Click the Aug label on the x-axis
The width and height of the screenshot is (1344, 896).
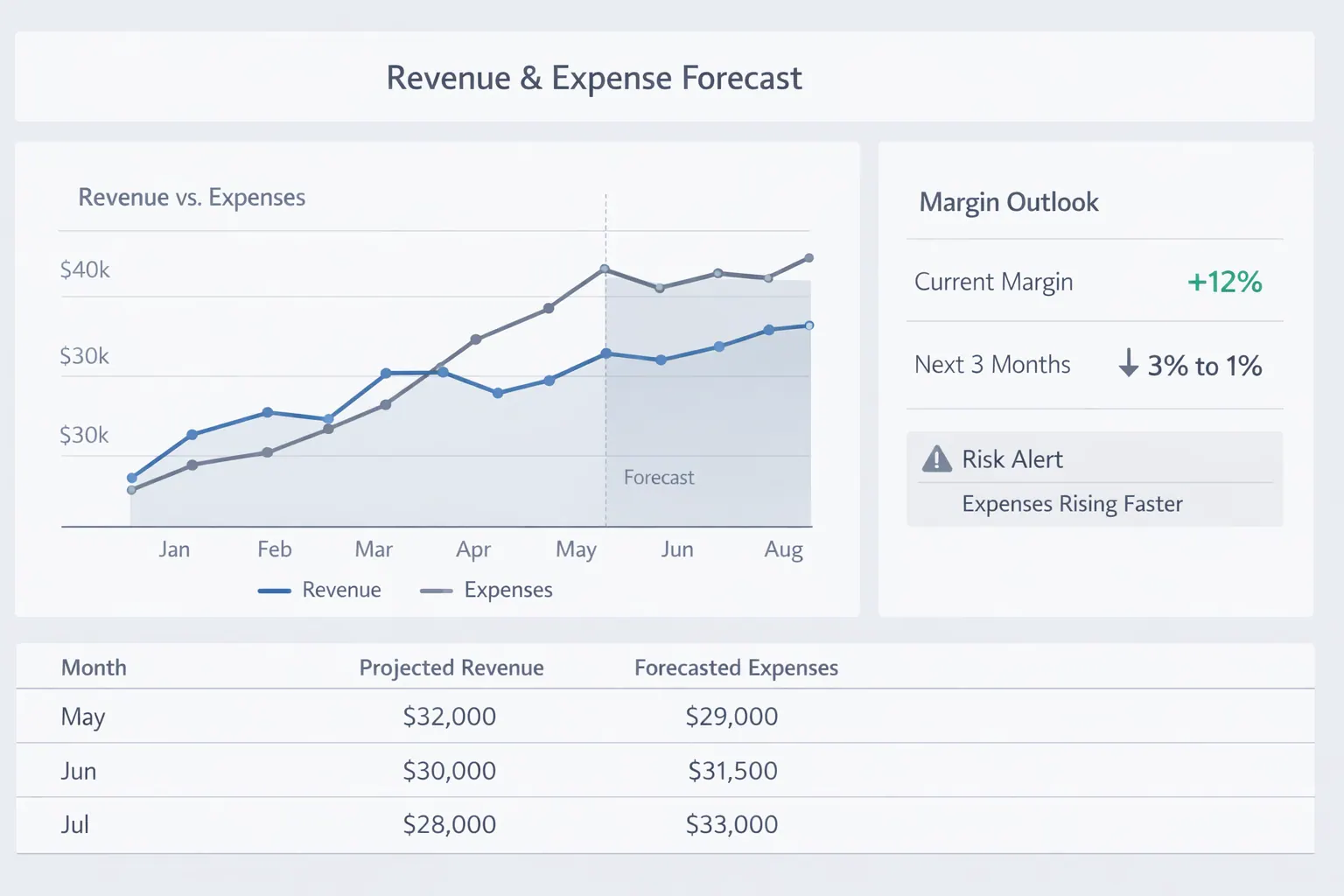point(783,549)
